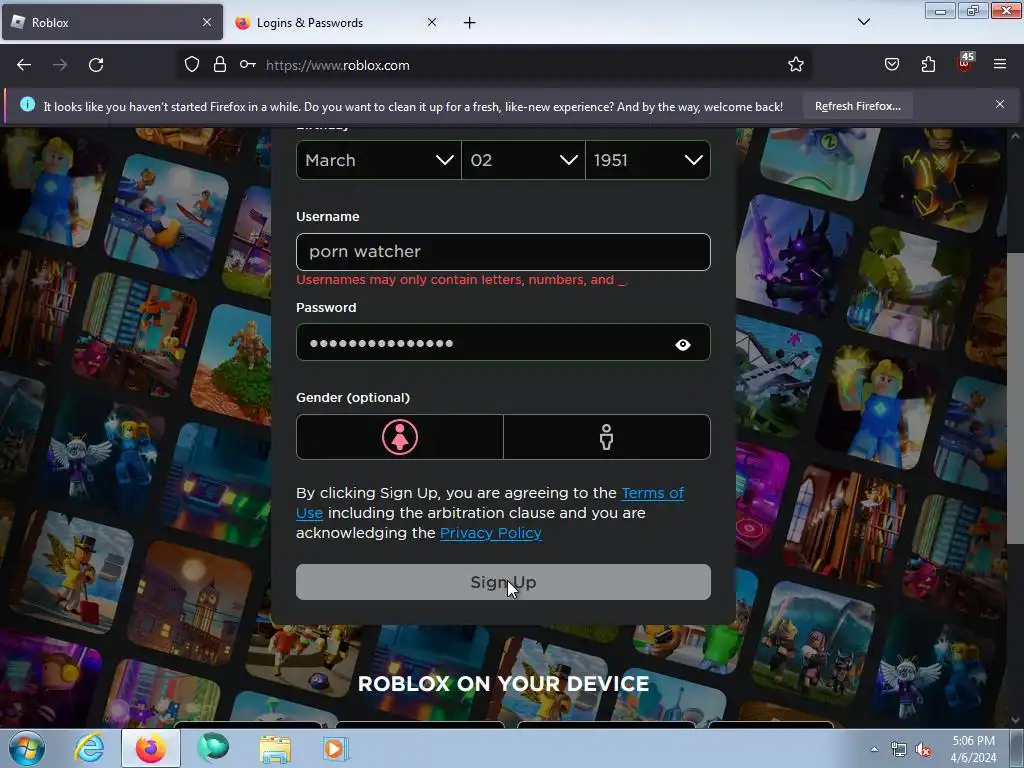Open the Firefox application menu
This screenshot has height=768, width=1024.
(1000, 65)
